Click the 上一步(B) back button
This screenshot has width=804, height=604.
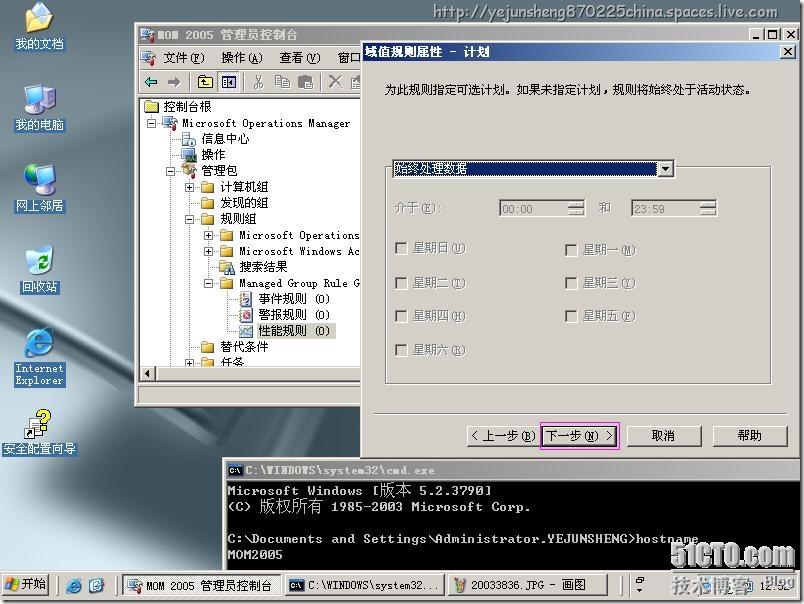(502, 436)
